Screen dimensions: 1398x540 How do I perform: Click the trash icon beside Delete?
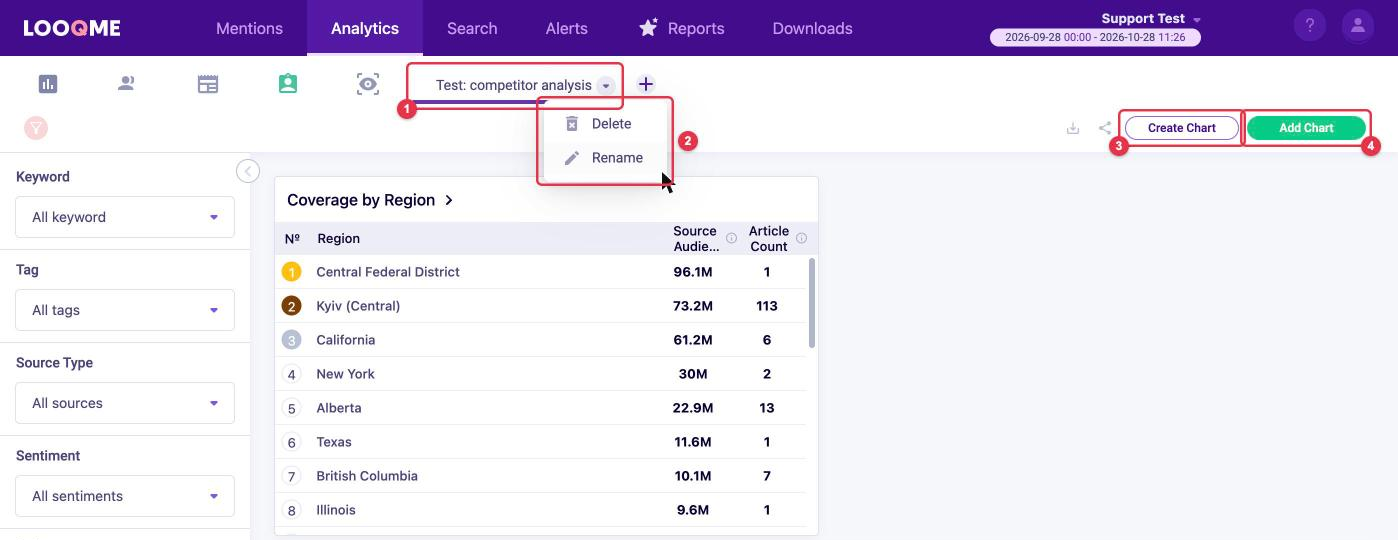coord(572,124)
